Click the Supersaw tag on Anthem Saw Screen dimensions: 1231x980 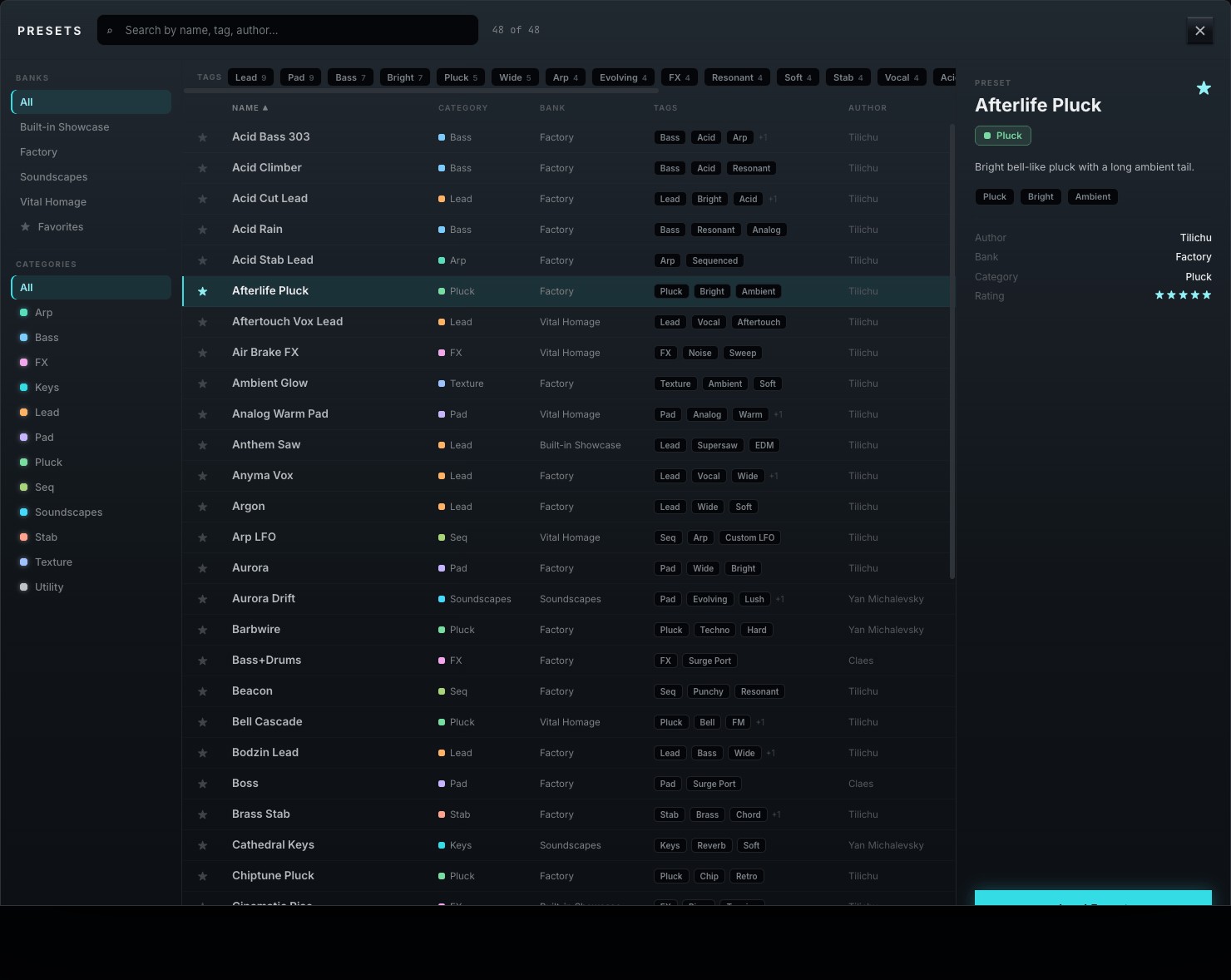coord(717,445)
